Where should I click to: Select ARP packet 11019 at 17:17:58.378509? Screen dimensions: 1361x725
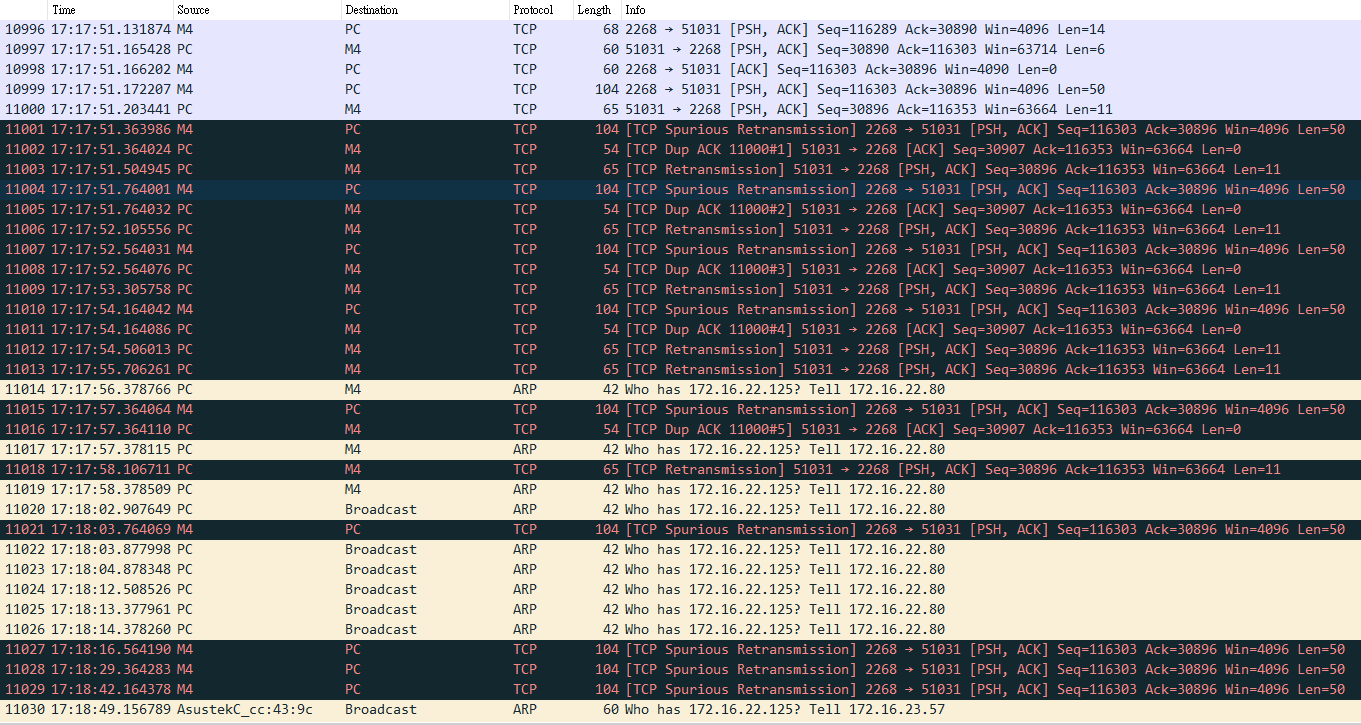(680, 490)
